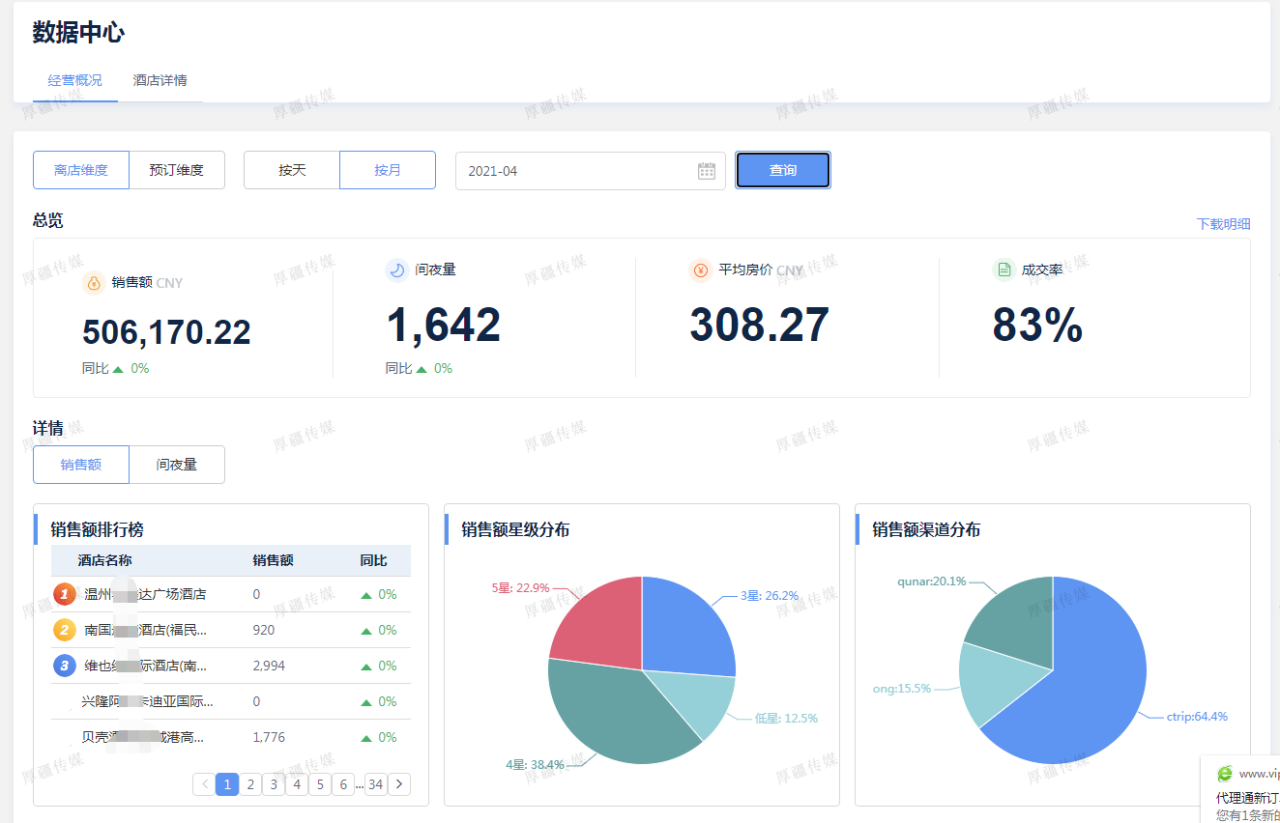Click the rank 1 medal icon

(x=64, y=594)
